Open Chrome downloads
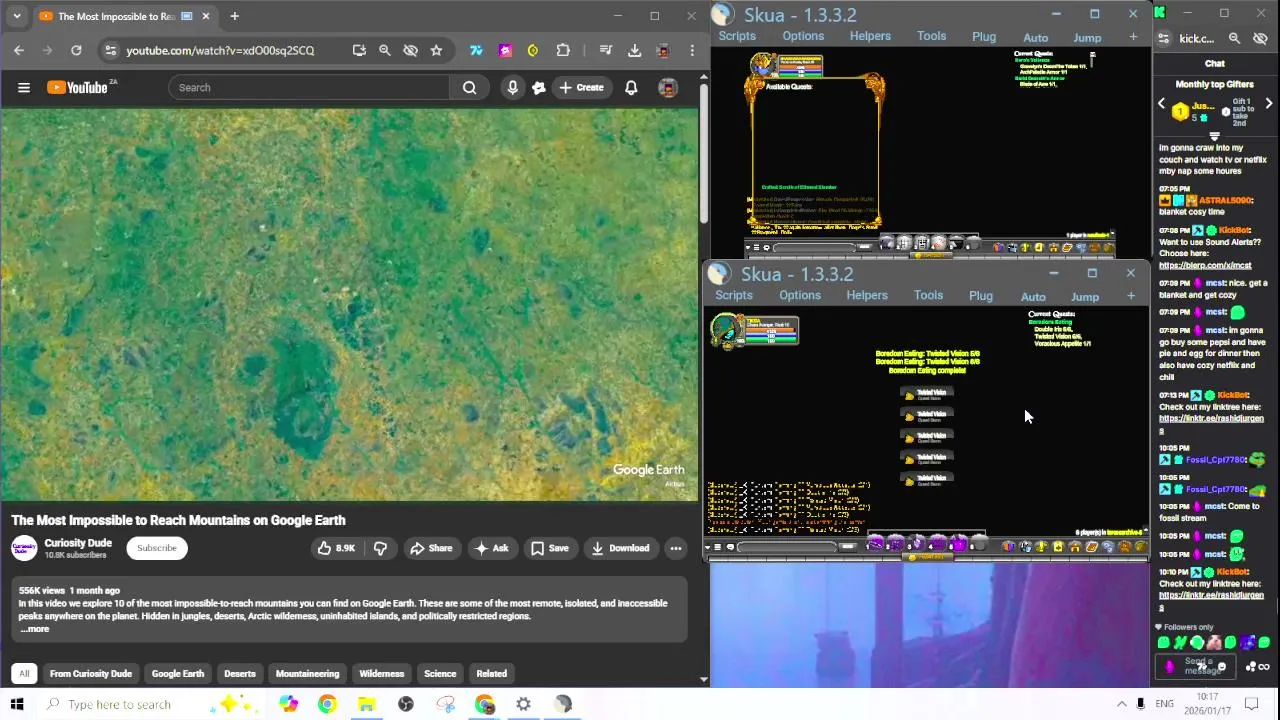The image size is (1280, 720). pos(634,50)
